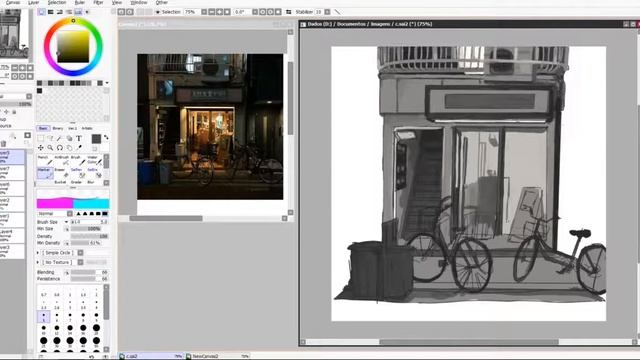The width and height of the screenshot is (640, 360).
Task: Open the Ruler menu
Action: click(80, 2)
